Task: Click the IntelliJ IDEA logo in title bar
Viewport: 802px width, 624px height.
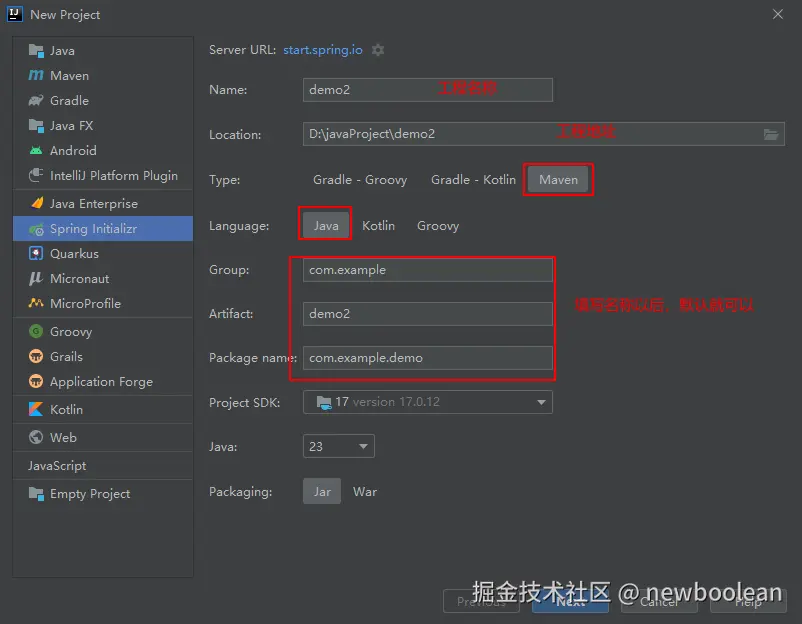Action: [x=14, y=14]
